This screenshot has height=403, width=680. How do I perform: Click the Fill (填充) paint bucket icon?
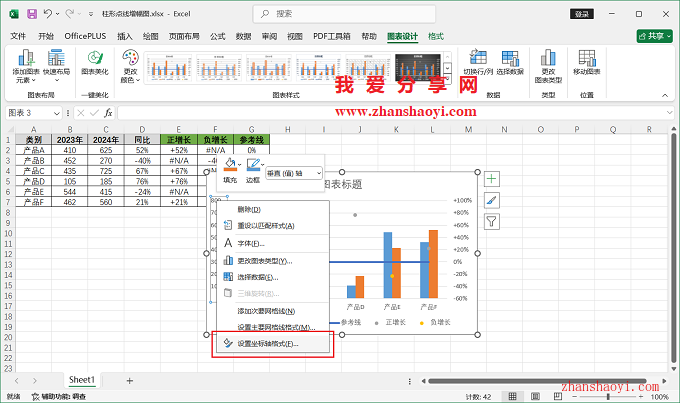click(x=230, y=165)
